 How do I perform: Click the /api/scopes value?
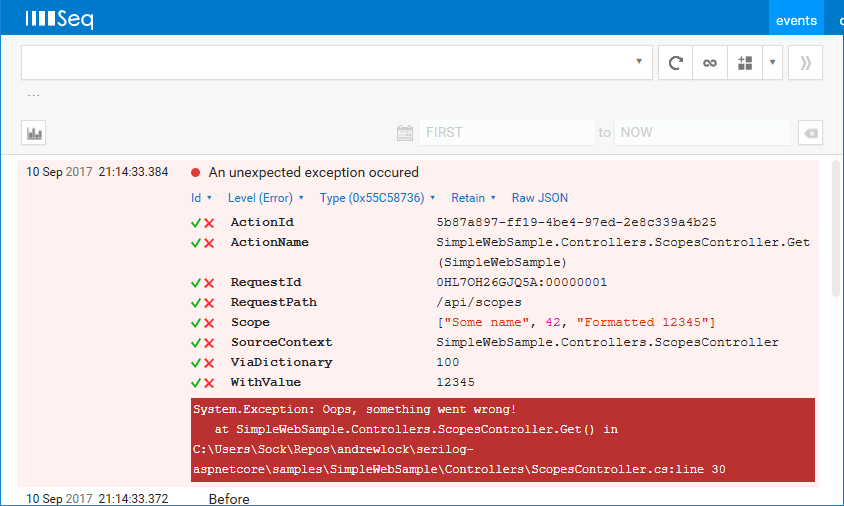click(479, 302)
